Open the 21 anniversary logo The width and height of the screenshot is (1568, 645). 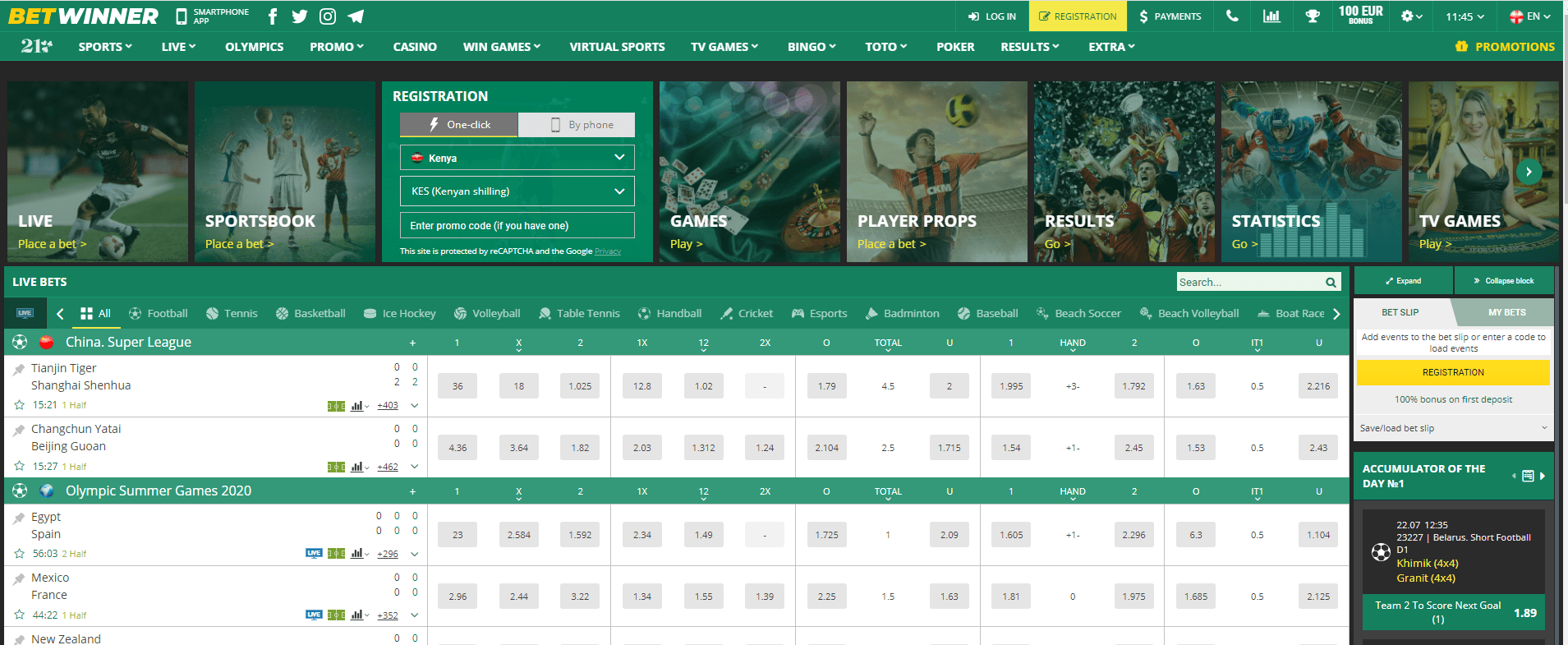point(36,47)
